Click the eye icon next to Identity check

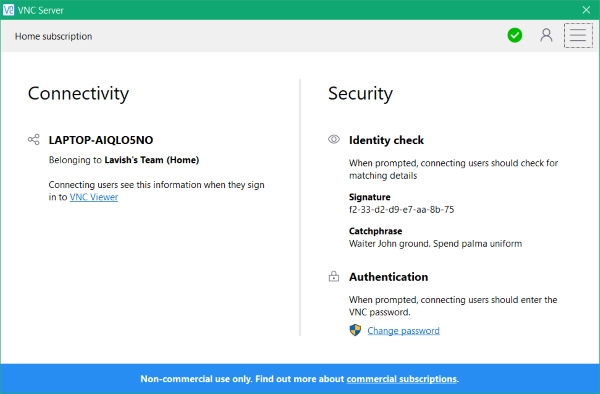[334, 139]
